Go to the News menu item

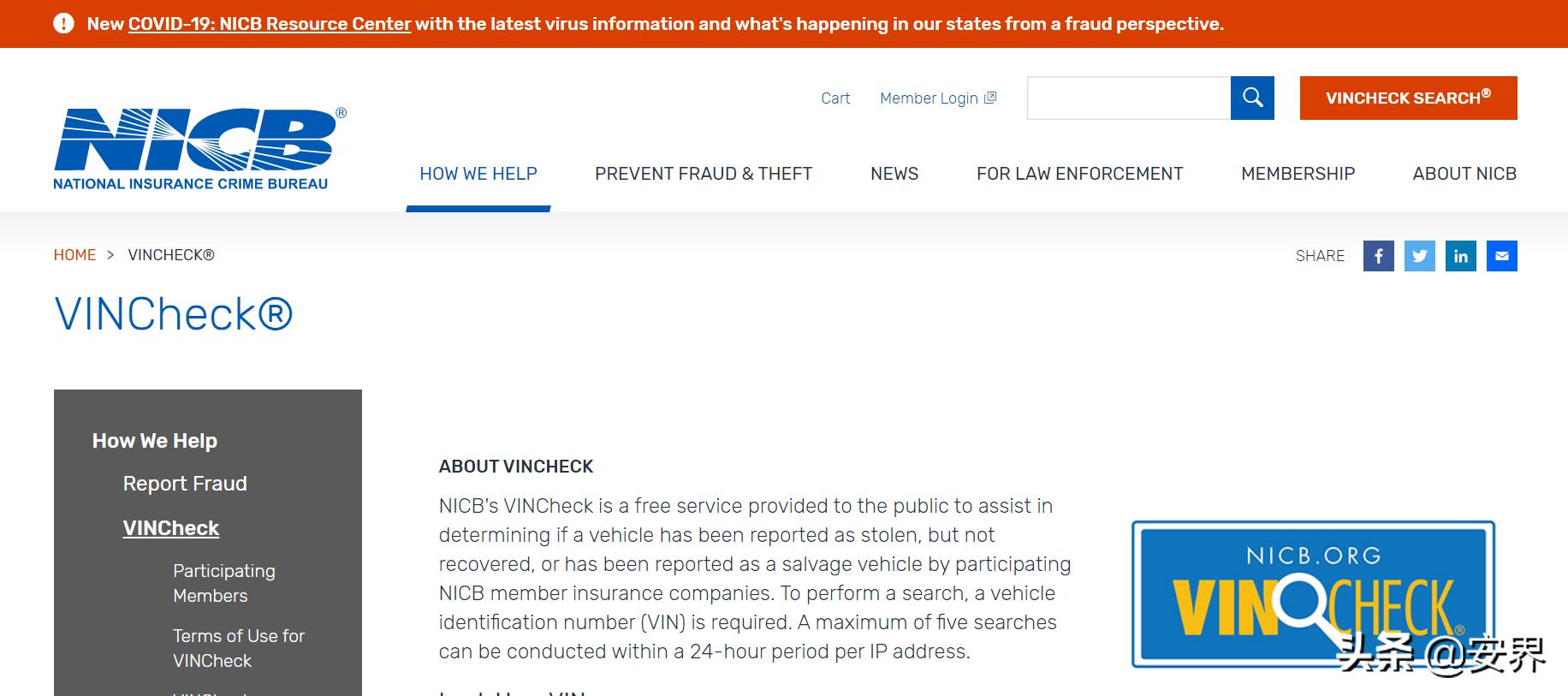[x=894, y=174]
